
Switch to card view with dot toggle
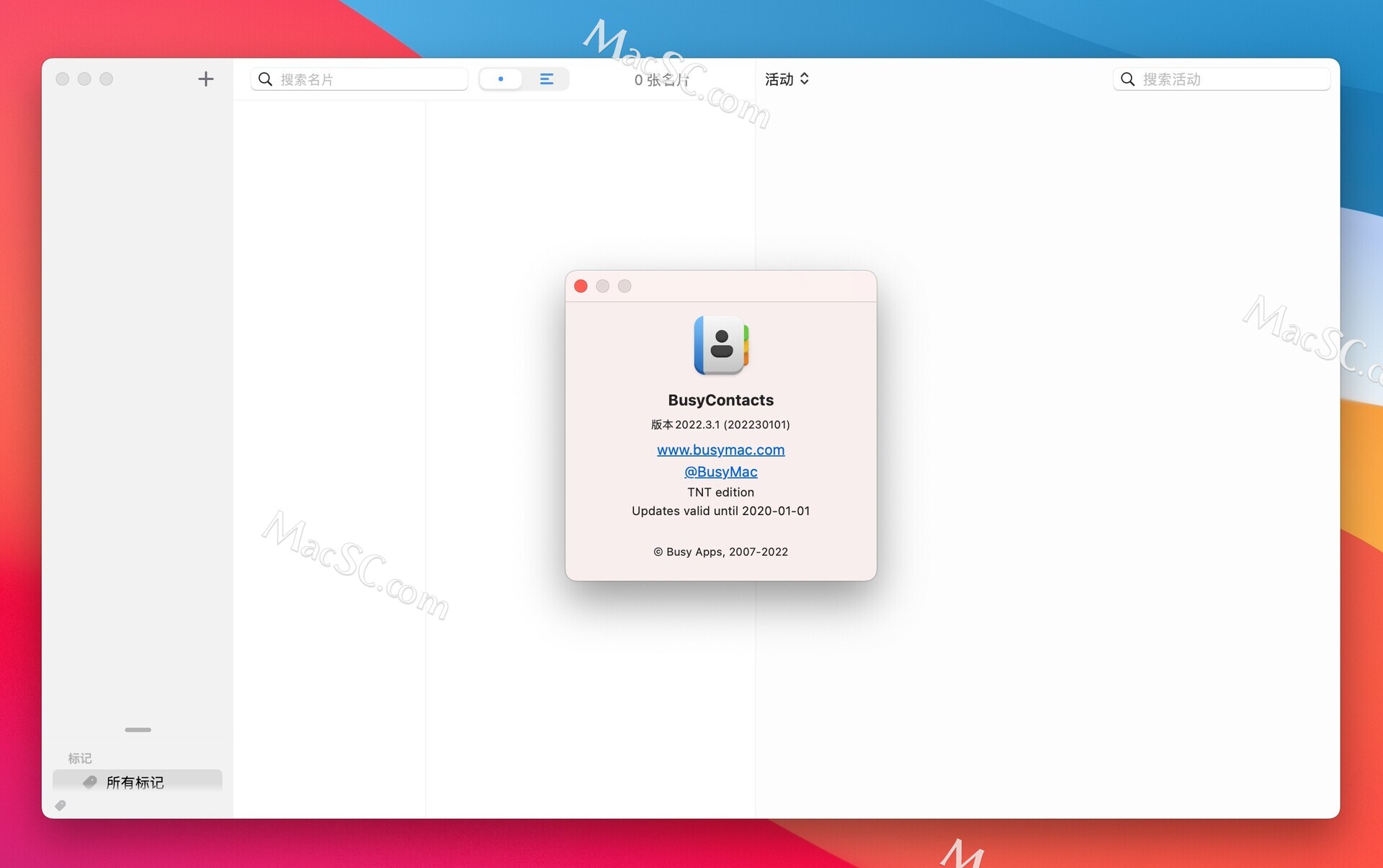pos(500,79)
